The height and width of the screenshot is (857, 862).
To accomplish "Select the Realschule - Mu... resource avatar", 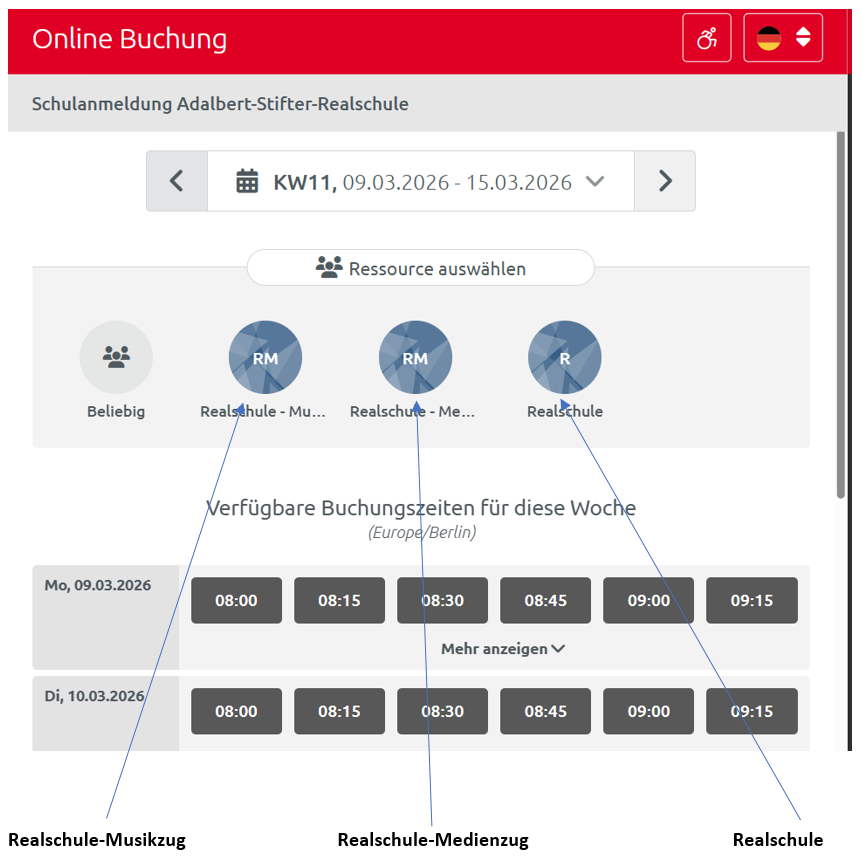I will point(265,357).
